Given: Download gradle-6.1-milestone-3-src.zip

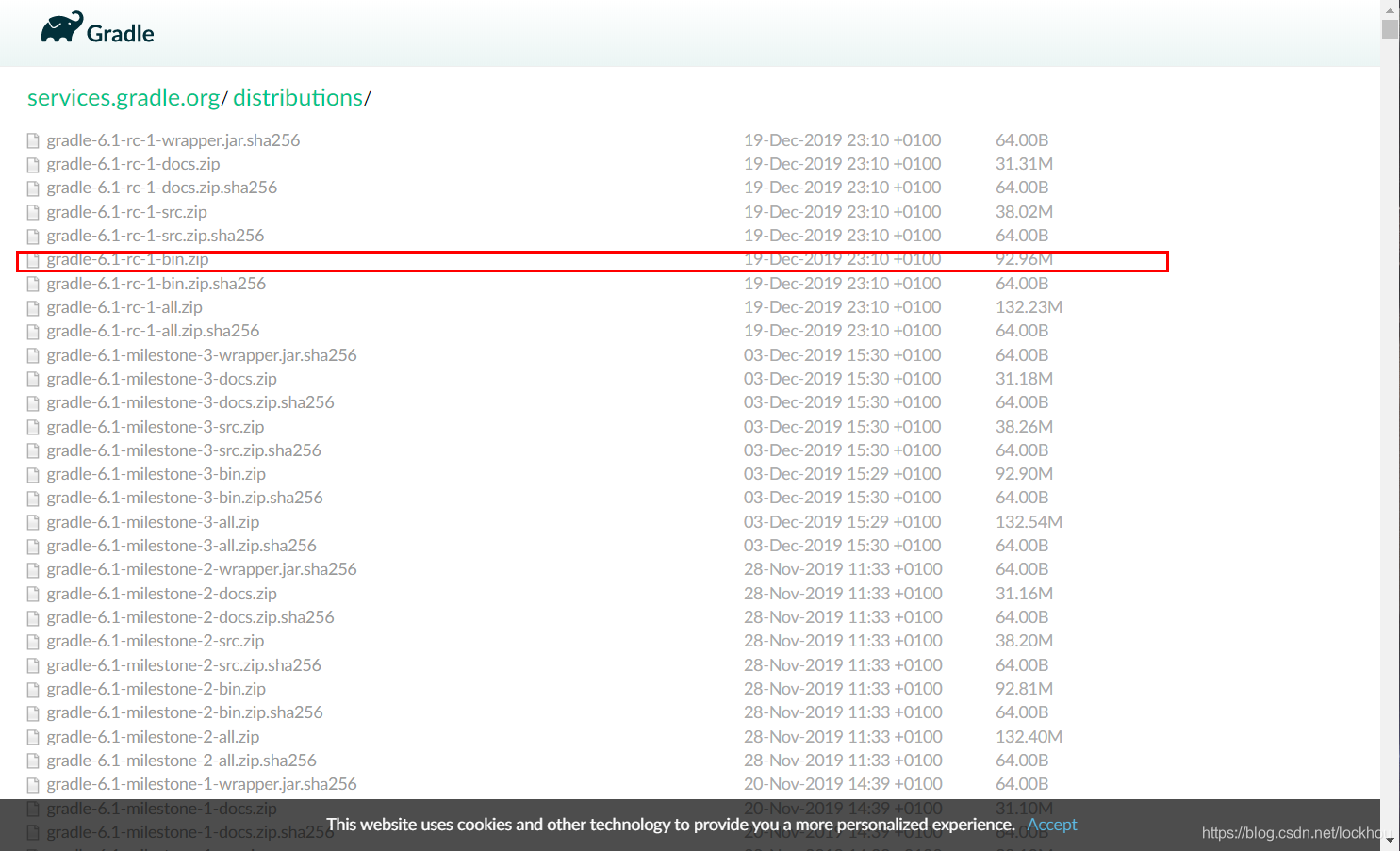Looking at the screenshot, I should 156,427.
